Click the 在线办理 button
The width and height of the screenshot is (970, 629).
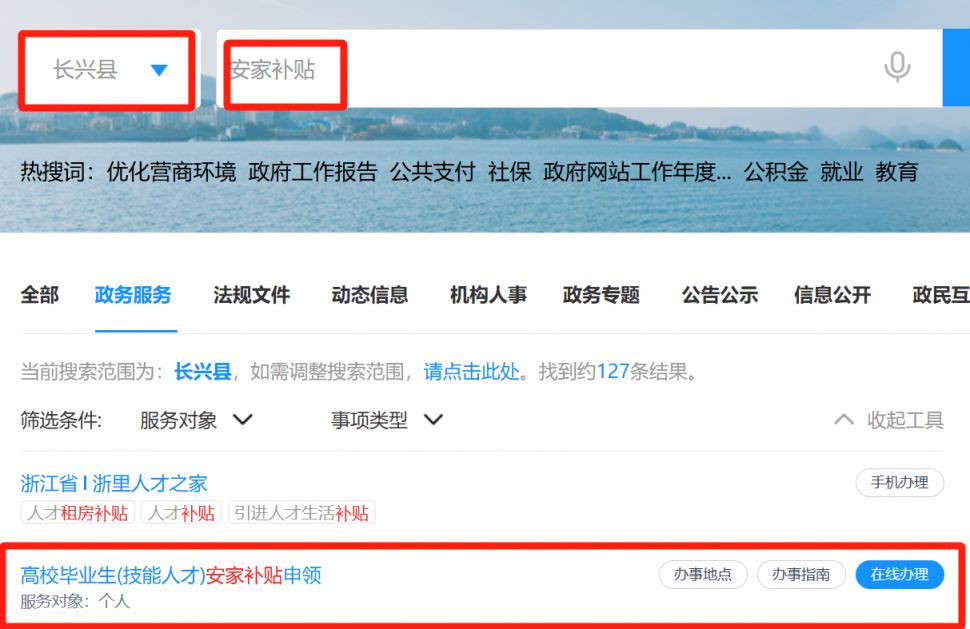point(899,575)
